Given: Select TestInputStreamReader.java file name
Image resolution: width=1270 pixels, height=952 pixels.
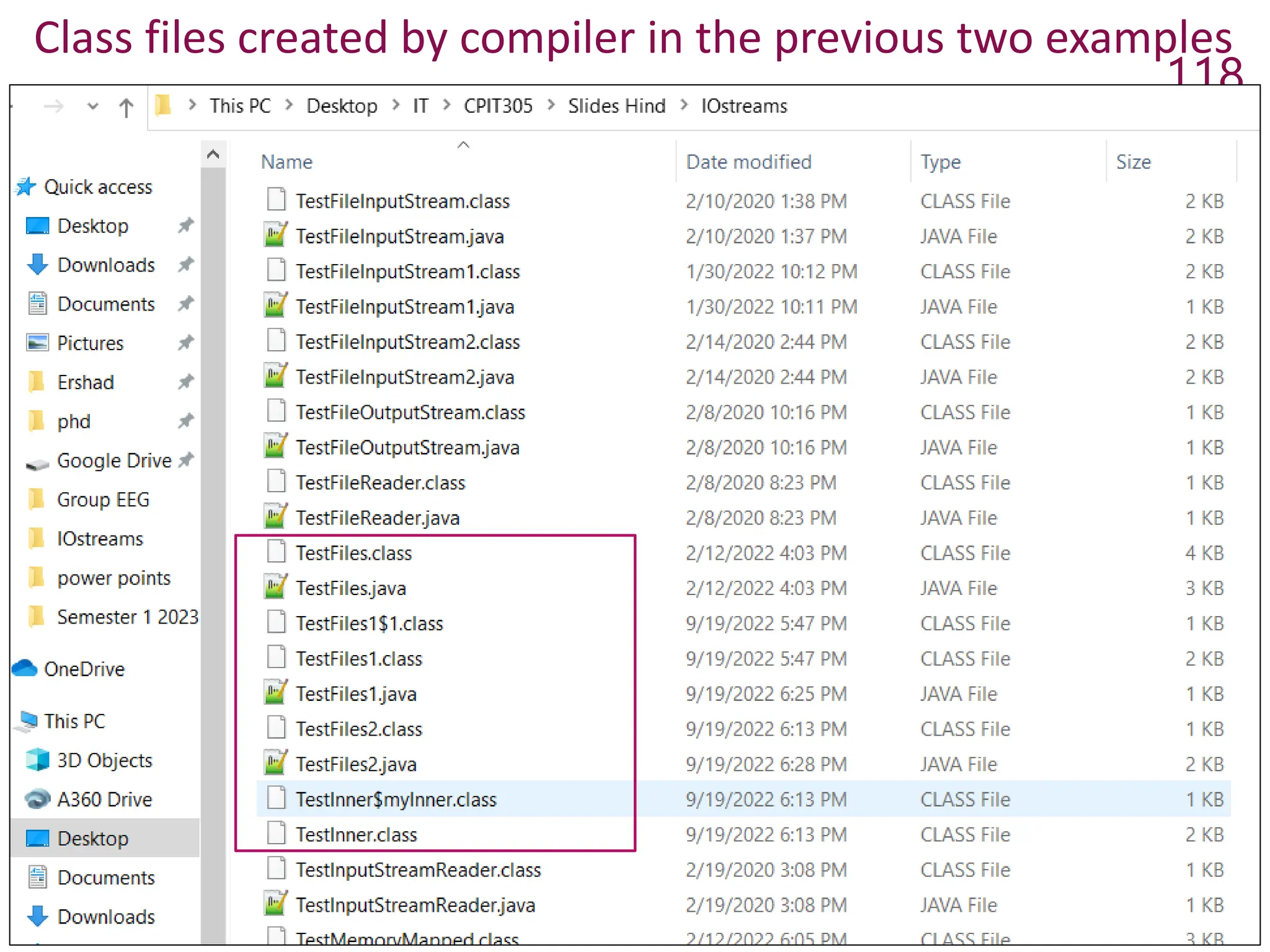Looking at the screenshot, I should (415, 906).
